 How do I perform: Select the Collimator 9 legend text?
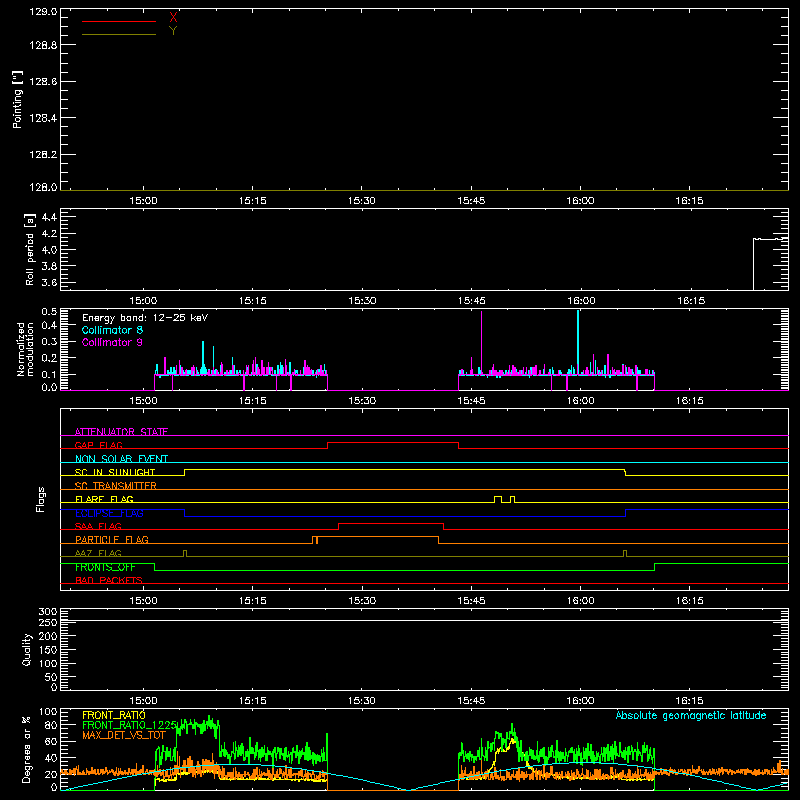(x=112, y=342)
